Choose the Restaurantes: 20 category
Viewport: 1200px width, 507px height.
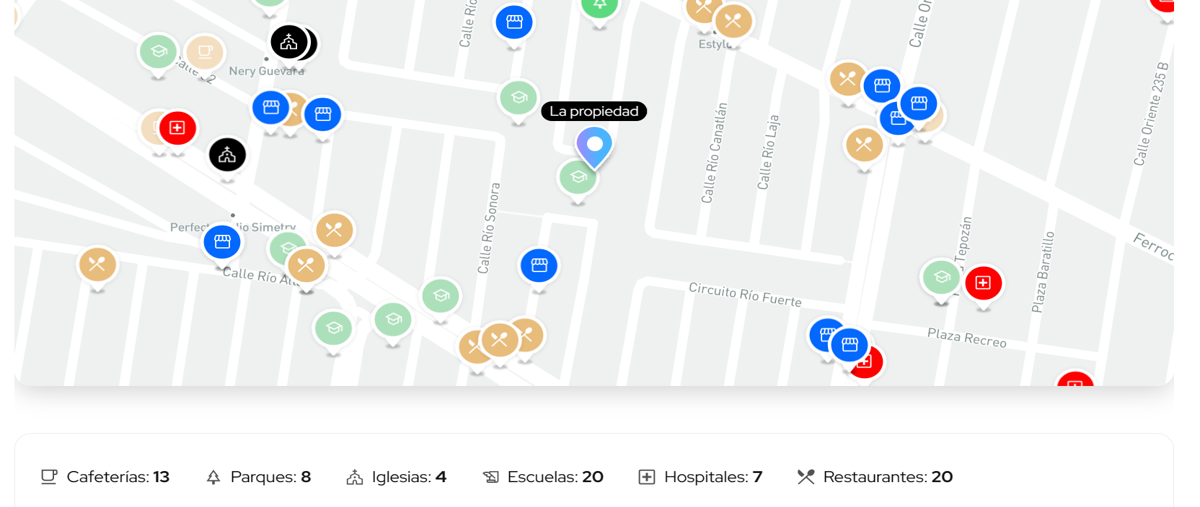point(875,477)
